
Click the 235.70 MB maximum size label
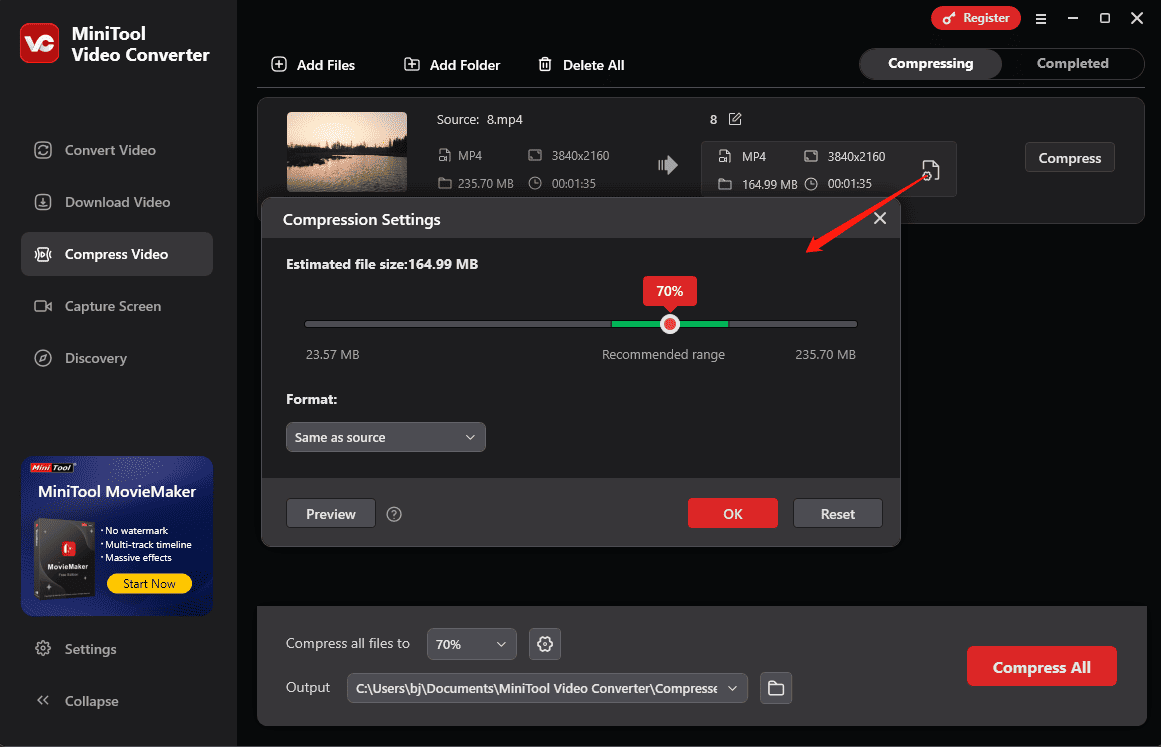coord(825,355)
